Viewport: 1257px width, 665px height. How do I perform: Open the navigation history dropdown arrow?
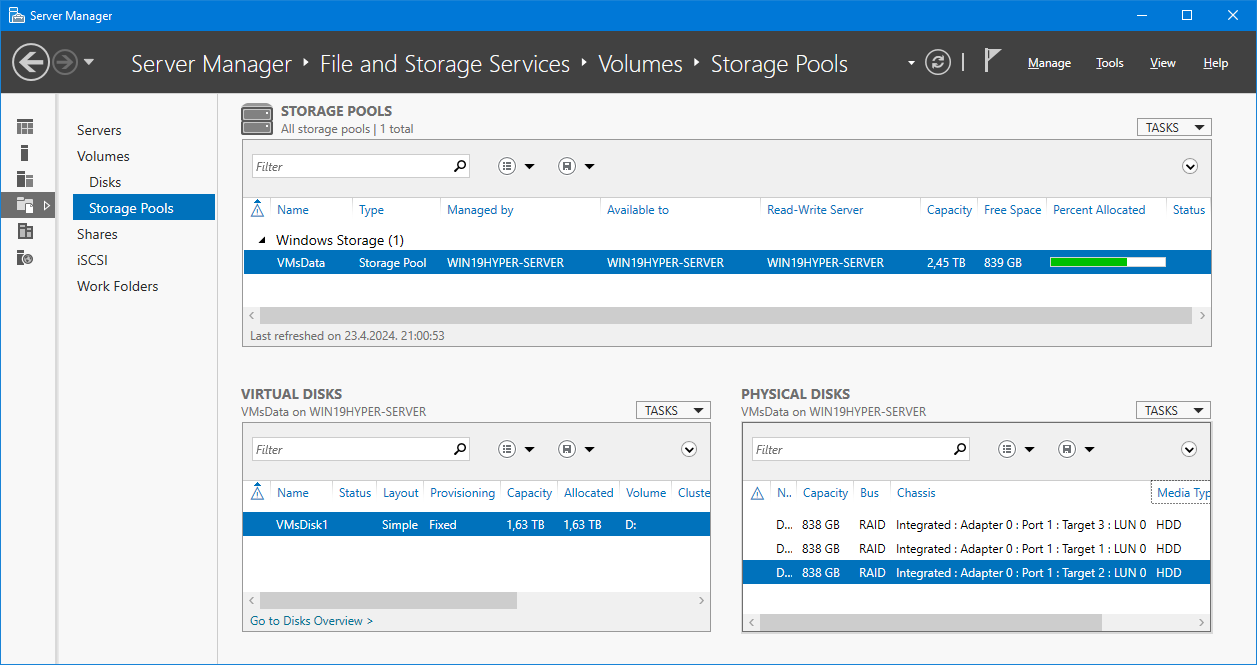coord(89,63)
